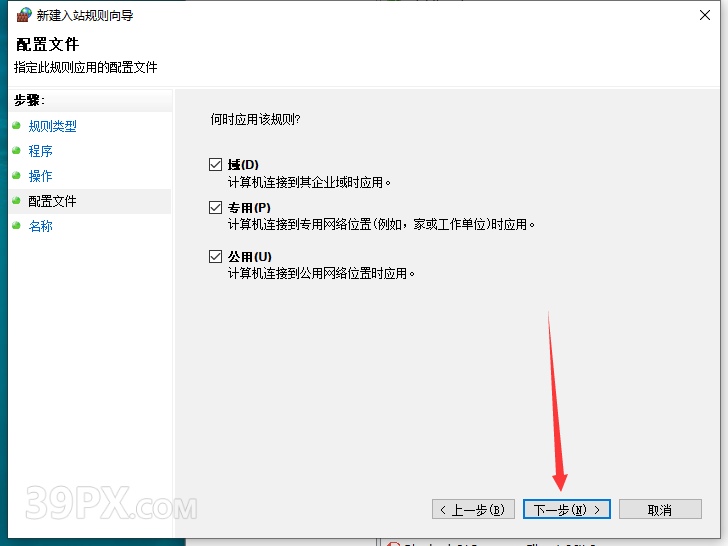
Task: Open the 操作 step in sidebar
Action: (40, 176)
